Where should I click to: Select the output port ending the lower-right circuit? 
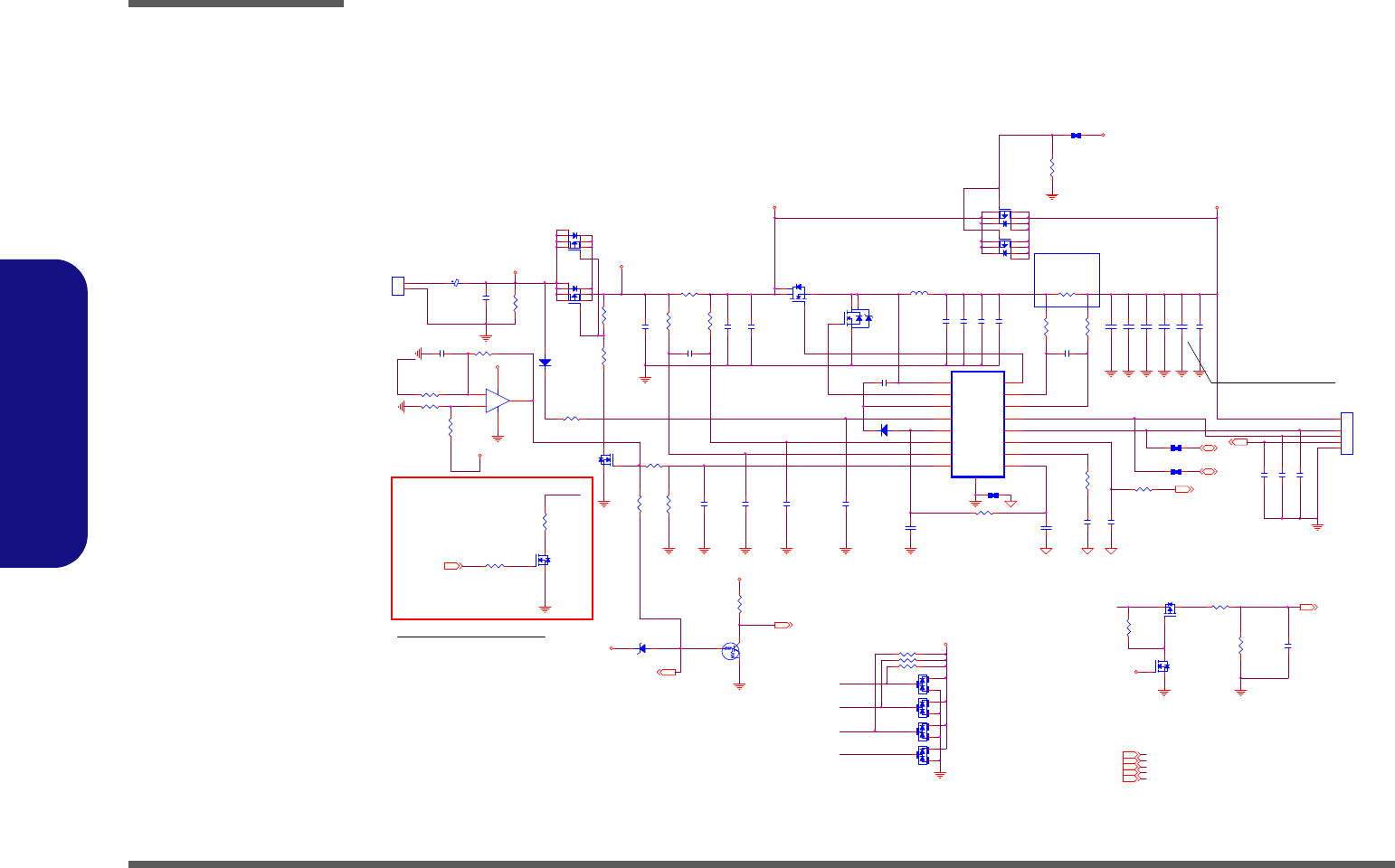1309,607
